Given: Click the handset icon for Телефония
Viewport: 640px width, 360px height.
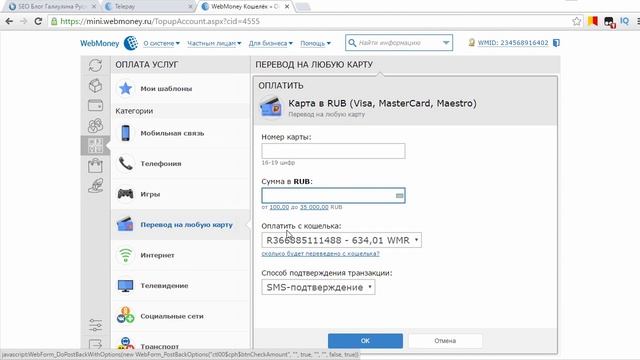Looking at the screenshot, I should click(x=125, y=163).
